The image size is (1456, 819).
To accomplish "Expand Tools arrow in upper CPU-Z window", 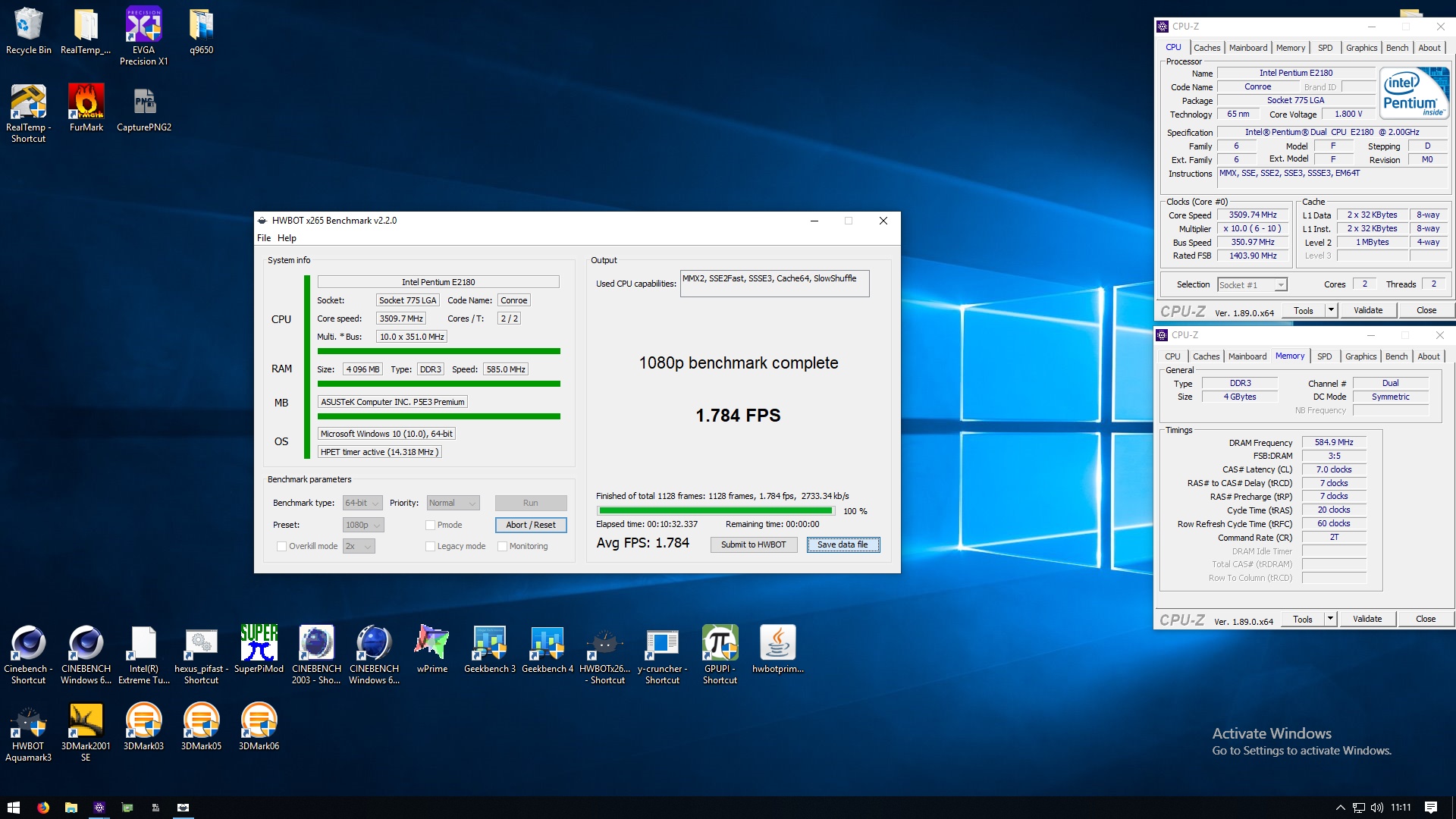I will (x=1331, y=310).
